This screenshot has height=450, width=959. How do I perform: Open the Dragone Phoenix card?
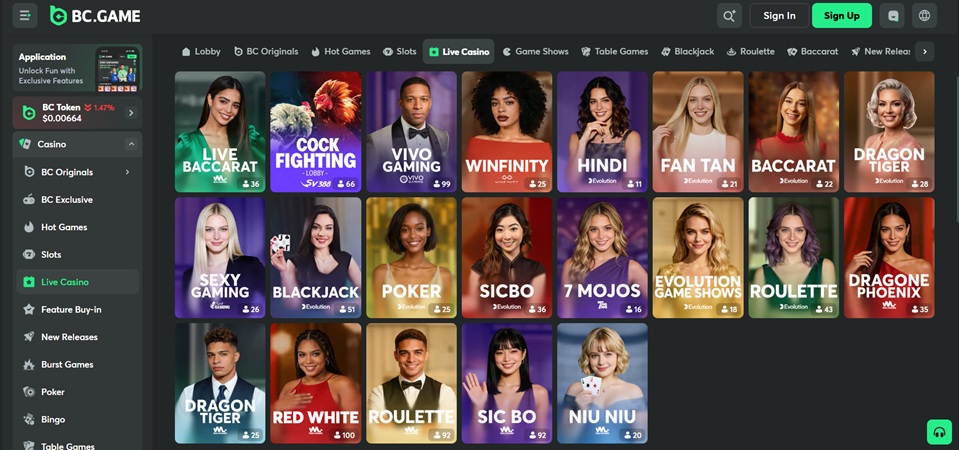(889, 257)
